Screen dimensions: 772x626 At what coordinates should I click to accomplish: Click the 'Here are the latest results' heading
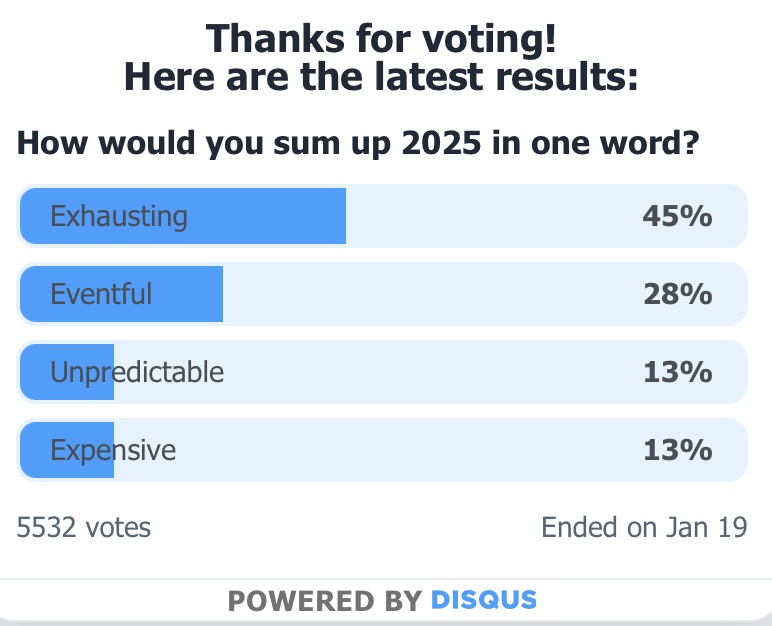point(380,77)
